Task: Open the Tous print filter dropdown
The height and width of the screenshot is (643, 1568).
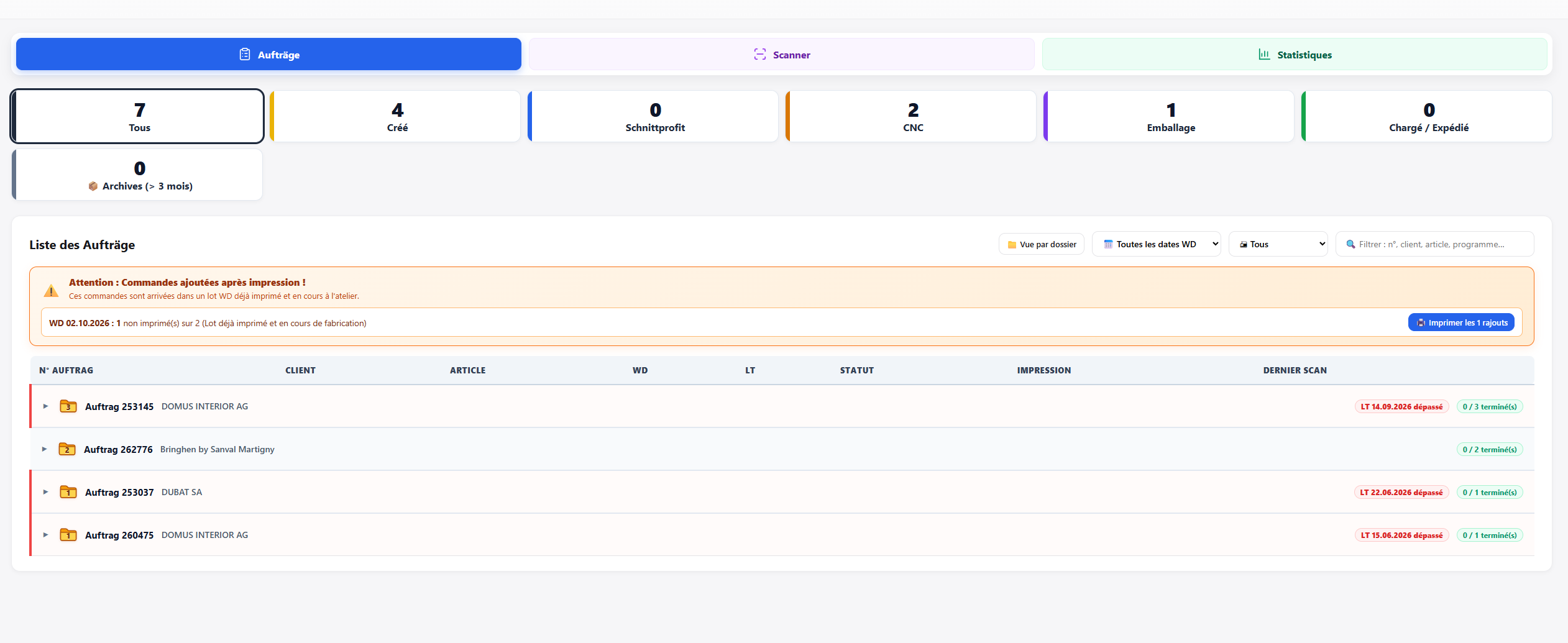Action: (x=1278, y=244)
